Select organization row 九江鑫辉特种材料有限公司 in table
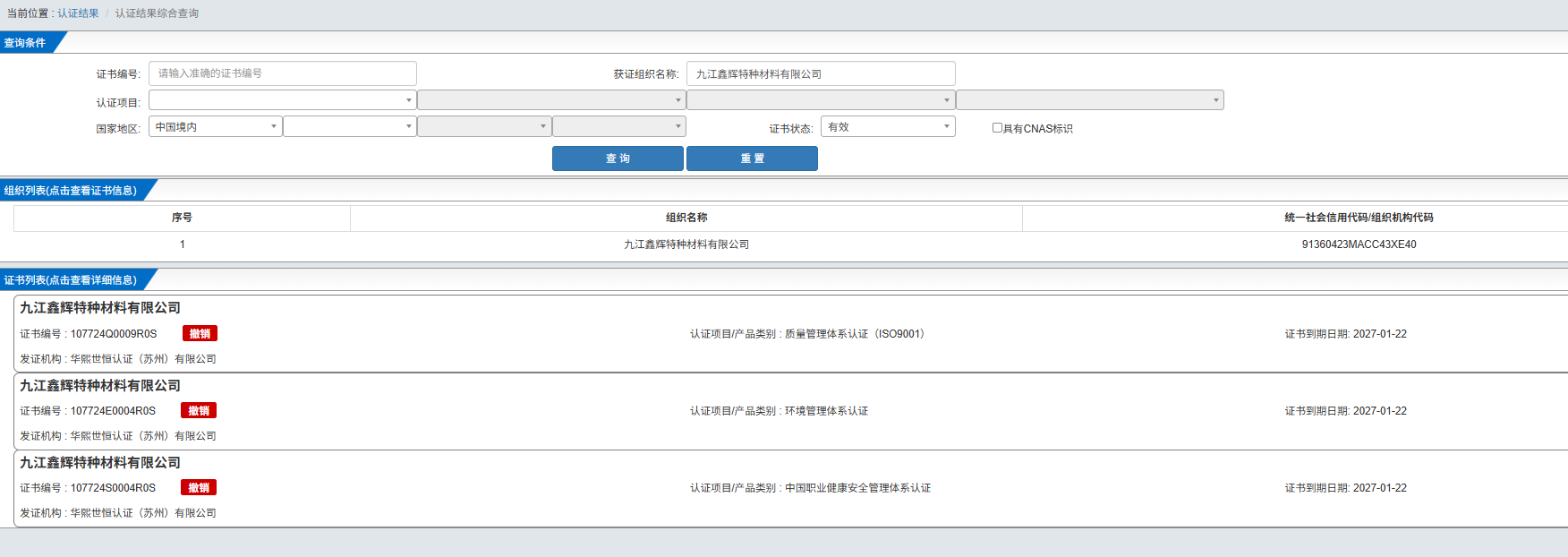 coord(686,244)
